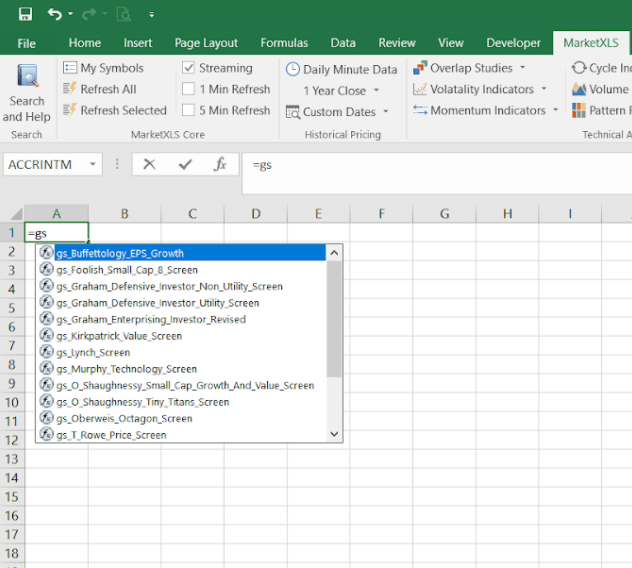This screenshot has width=632, height=568.
Task: Click the Volume indicators icon
Action: tap(579, 89)
